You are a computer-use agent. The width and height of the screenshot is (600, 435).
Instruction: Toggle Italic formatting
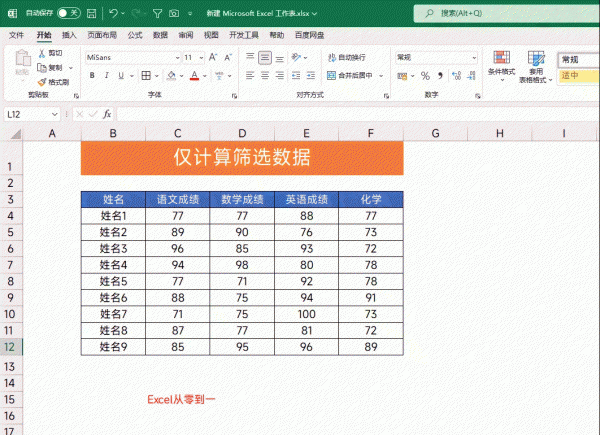pos(107,76)
